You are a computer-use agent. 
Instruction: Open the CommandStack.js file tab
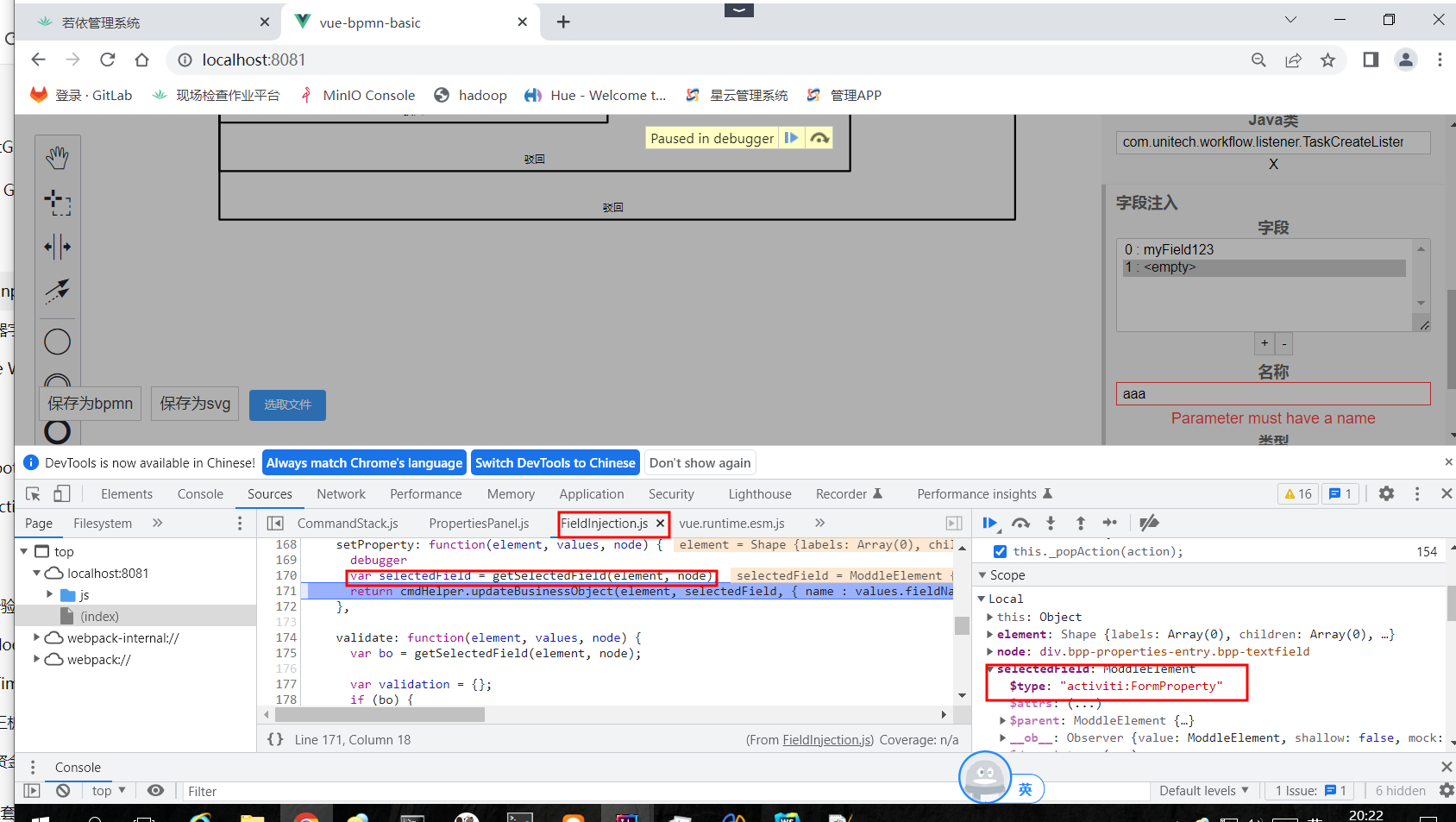click(348, 524)
